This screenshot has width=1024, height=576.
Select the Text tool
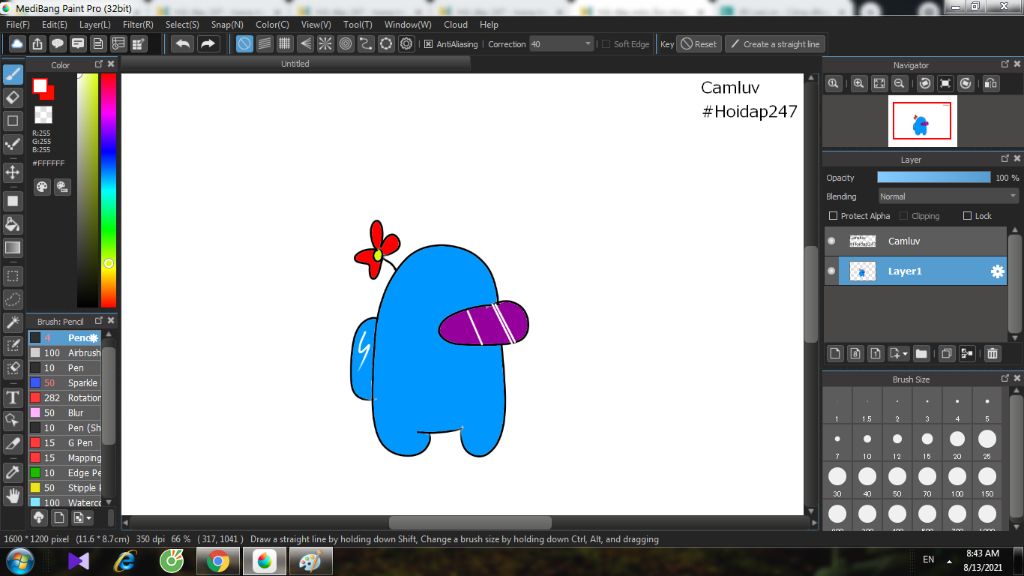13,397
